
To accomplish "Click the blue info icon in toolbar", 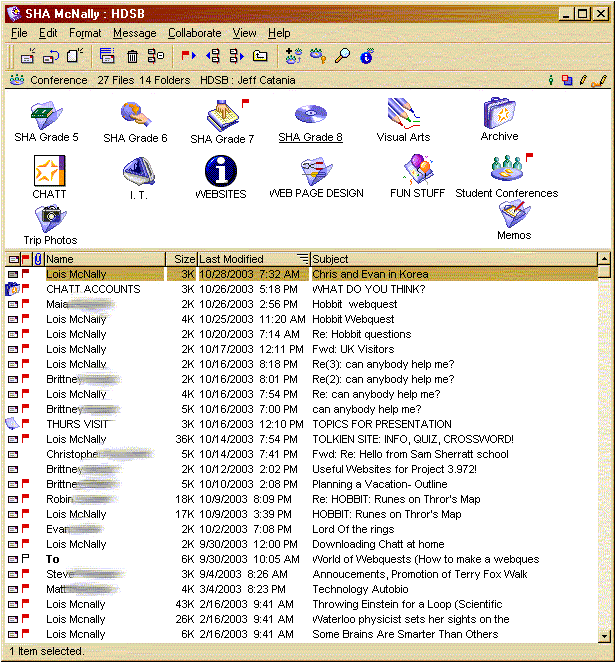I will click(367, 57).
